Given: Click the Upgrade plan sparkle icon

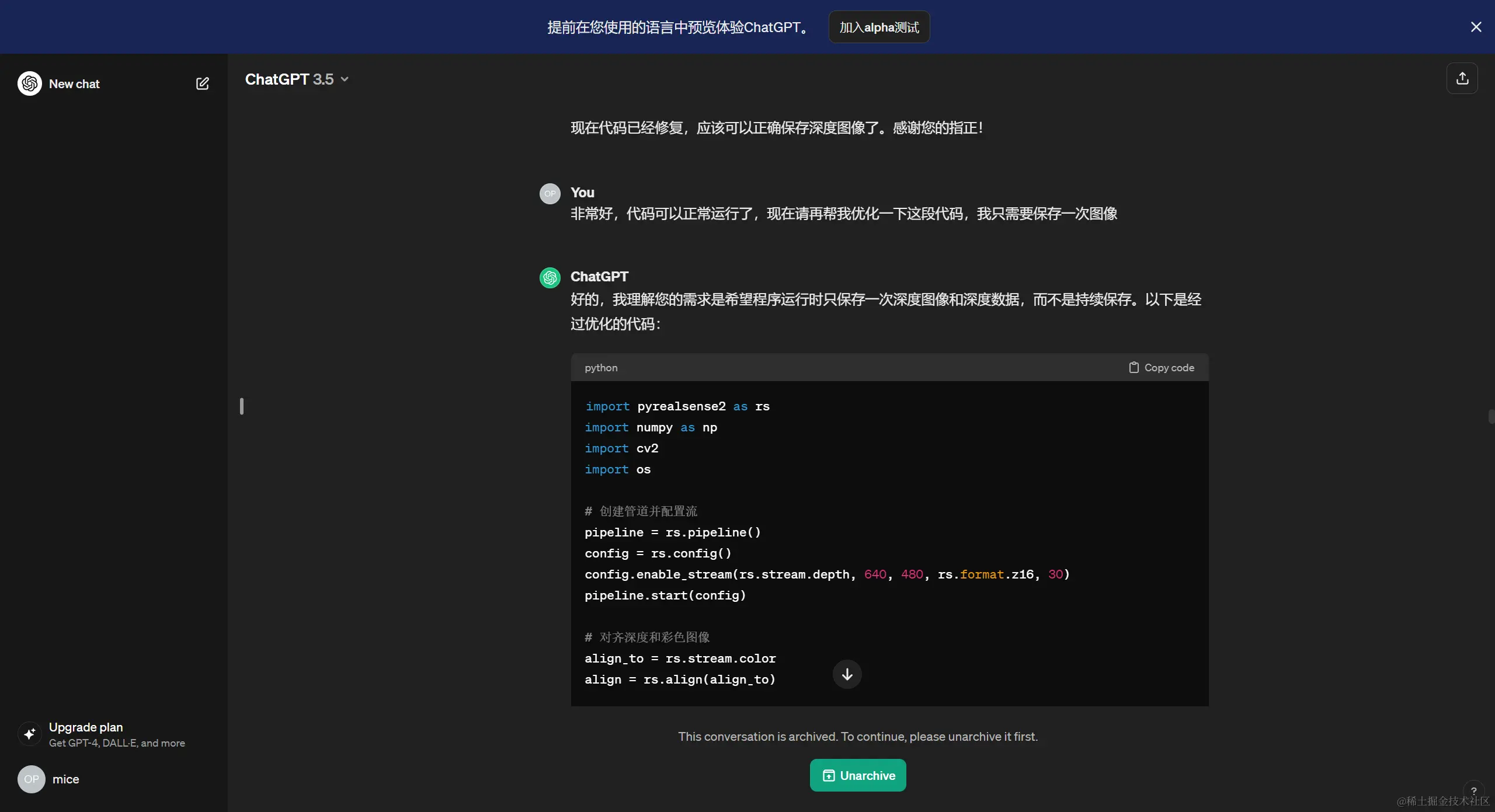Looking at the screenshot, I should tap(30, 734).
